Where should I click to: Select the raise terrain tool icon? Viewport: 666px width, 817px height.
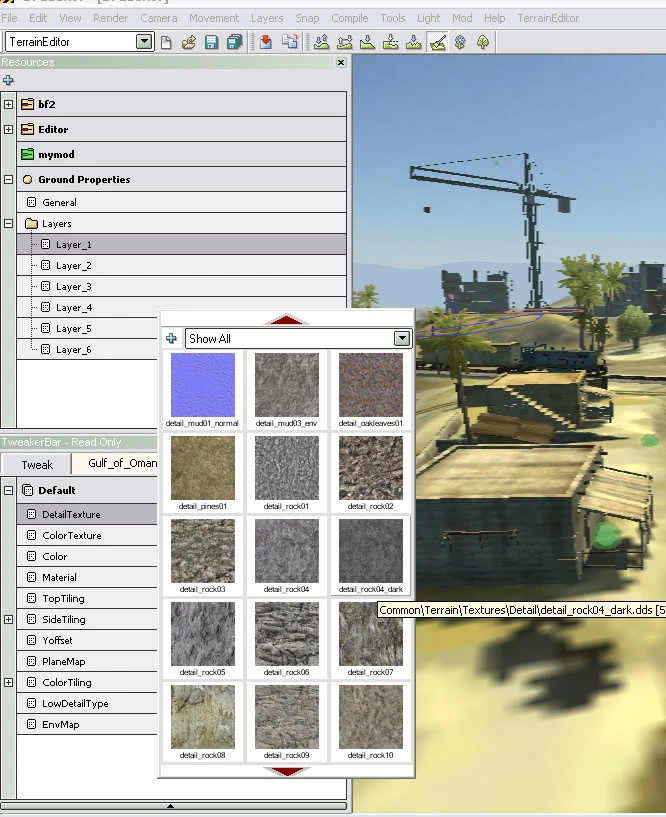(x=322, y=42)
